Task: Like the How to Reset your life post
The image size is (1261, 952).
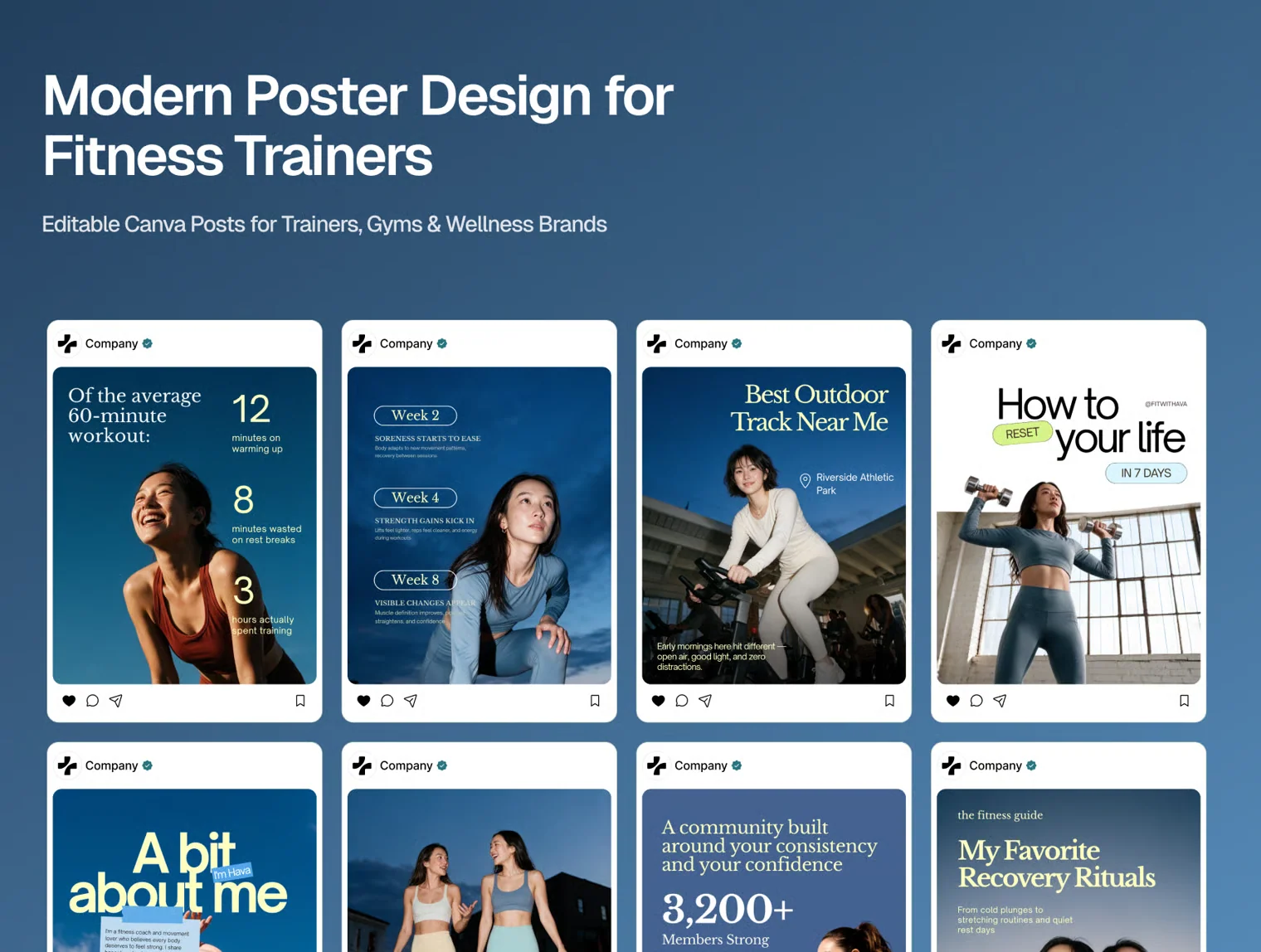Action: click(x=952, y=701)
